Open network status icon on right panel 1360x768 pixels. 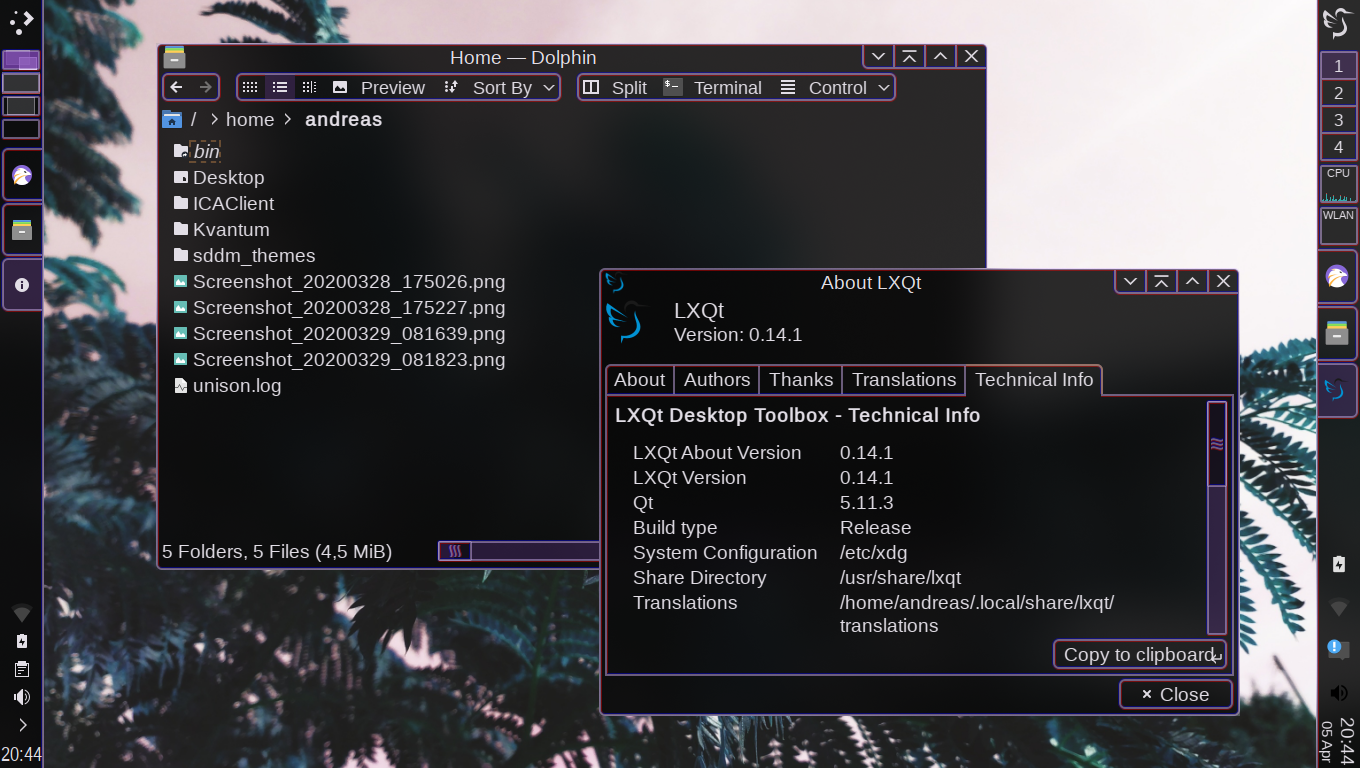click(x=1338, y=607)
